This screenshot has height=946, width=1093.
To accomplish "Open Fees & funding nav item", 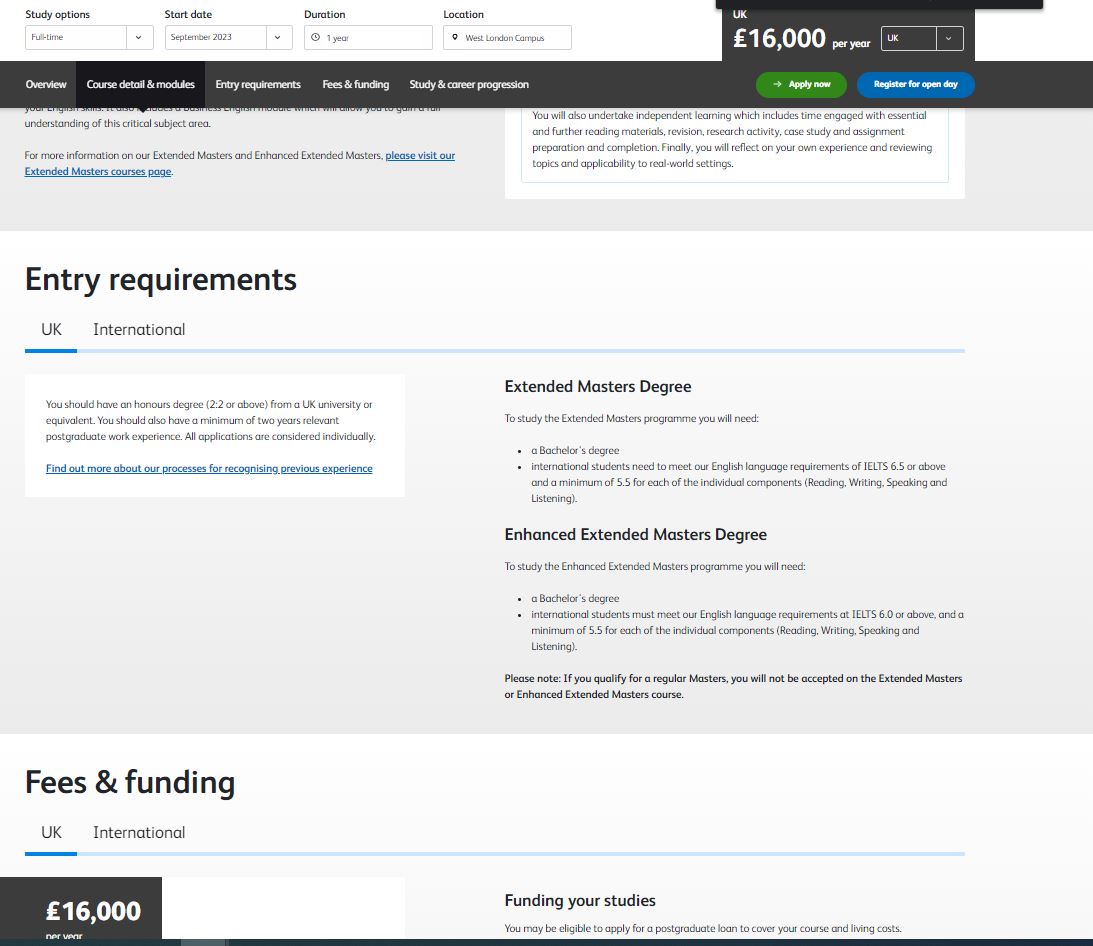I will point(355,85).
